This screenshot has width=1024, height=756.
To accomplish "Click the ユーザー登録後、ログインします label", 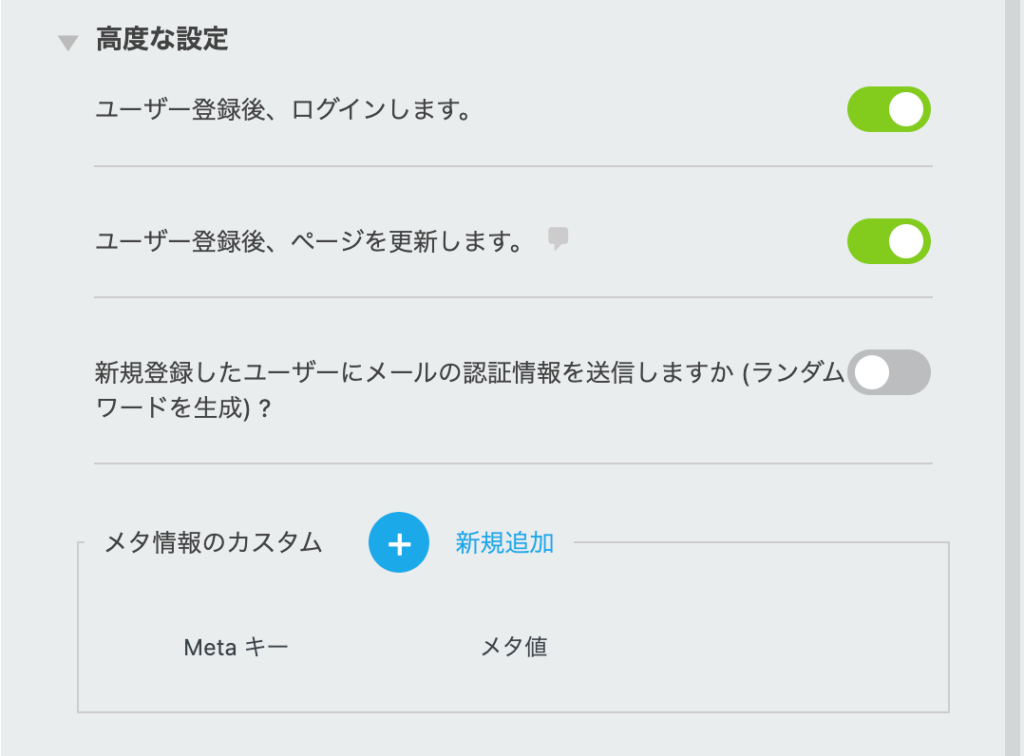I will pyautogui.click(x=283, y=109).
